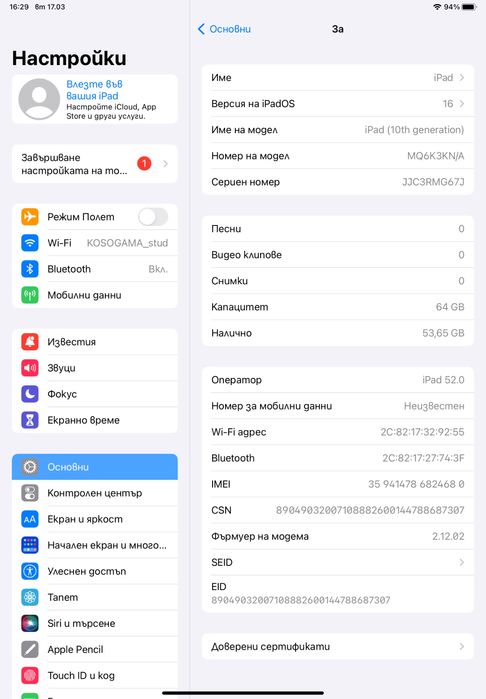
Task: Open Завършване настройката notification row
Action: click(x=95, y=164)
